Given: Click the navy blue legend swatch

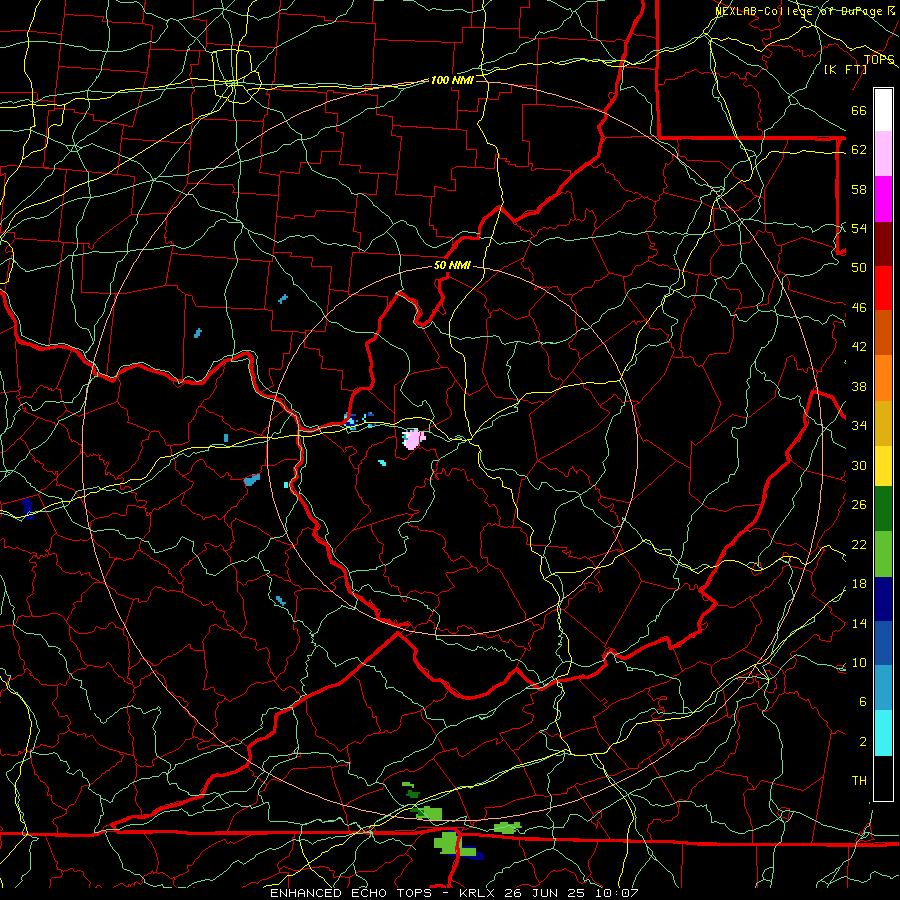Looking at the screenshot, I should [883, 599].
